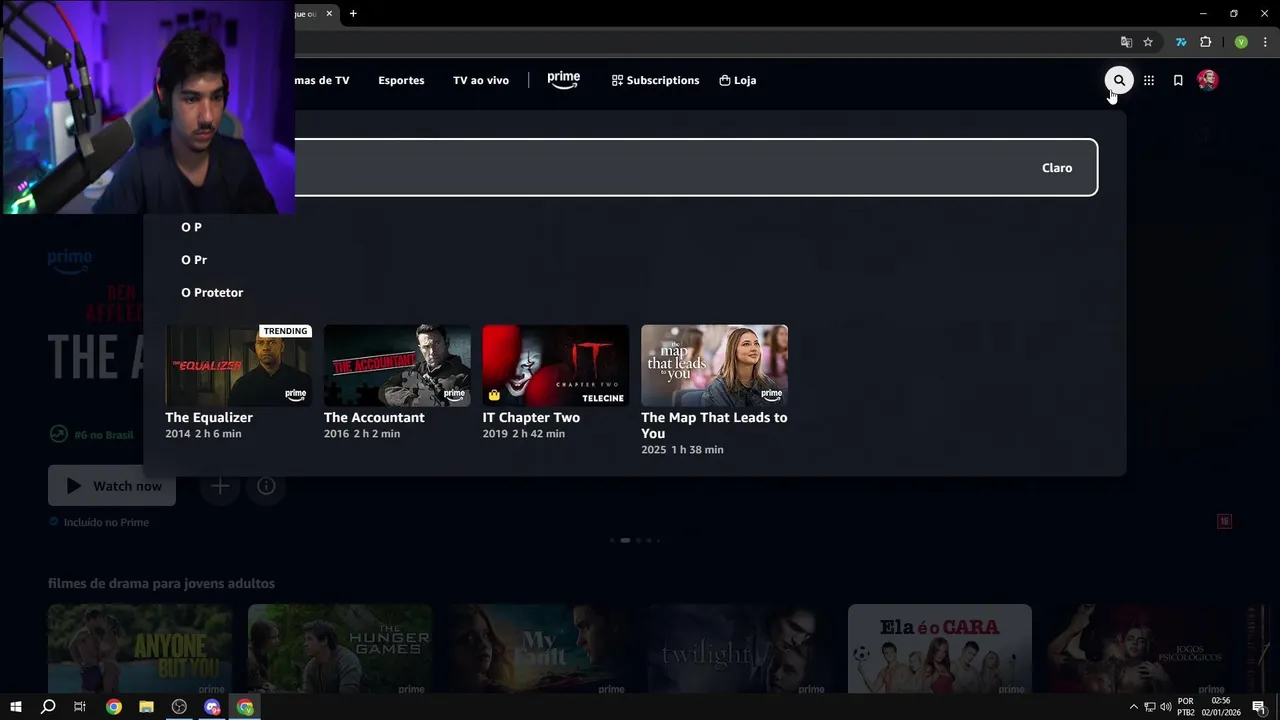Open the Twilight poster
Viewport: 1280px width, 720px height.
coord(740,648)
